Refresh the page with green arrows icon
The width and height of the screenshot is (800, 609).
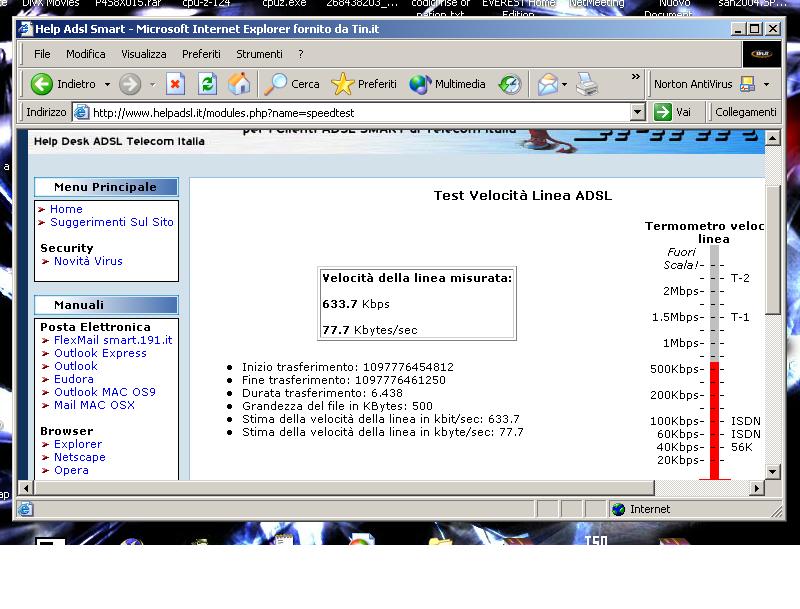207,84
